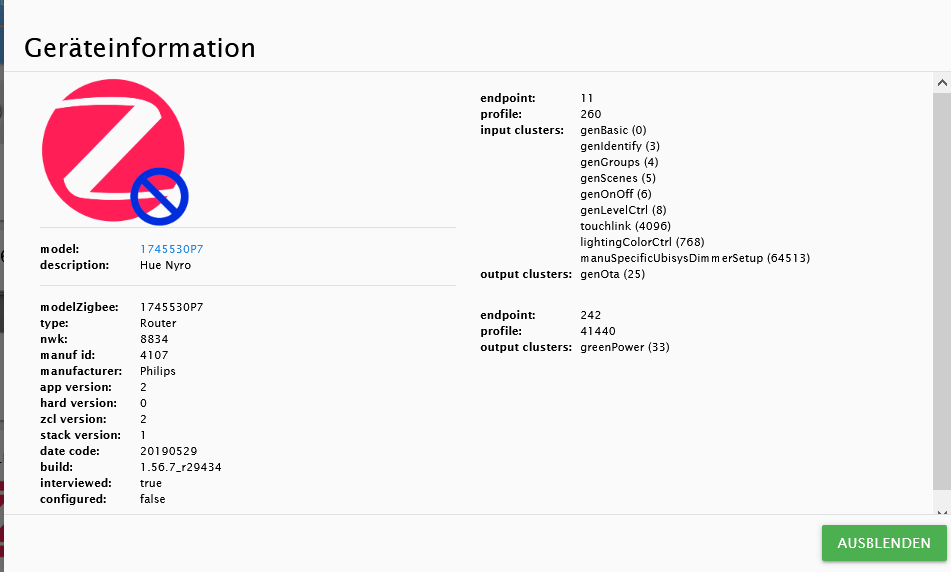Select the Hue Nyro description text
The height and width of the screenshot is (572, 951).
tap(166, 265)
